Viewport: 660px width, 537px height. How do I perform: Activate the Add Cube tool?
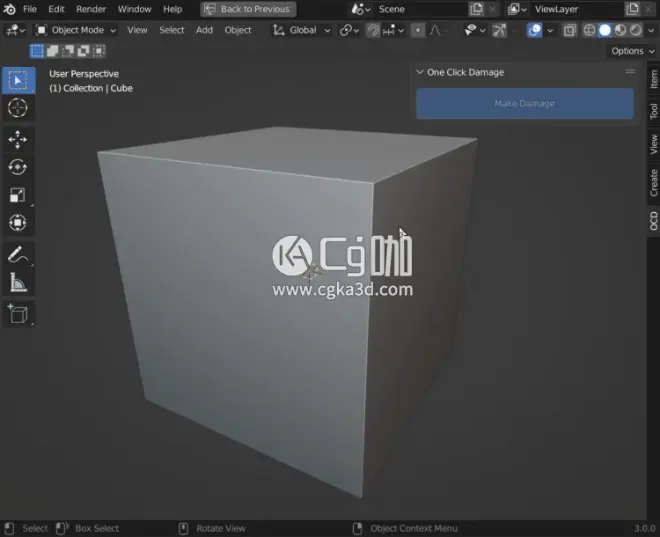18,315
